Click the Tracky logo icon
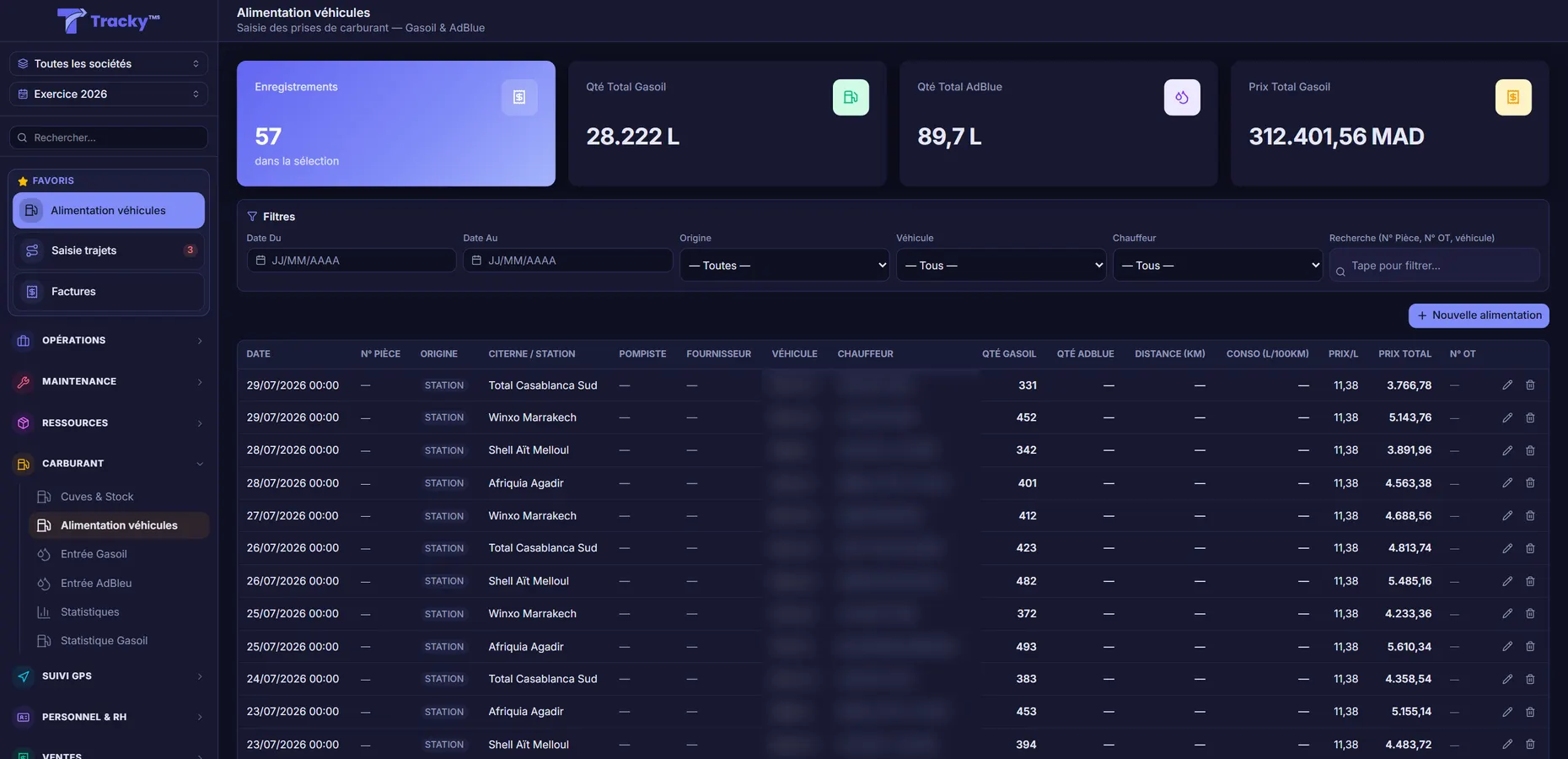The image size is (1568, 759). click(x=71, y=20)
